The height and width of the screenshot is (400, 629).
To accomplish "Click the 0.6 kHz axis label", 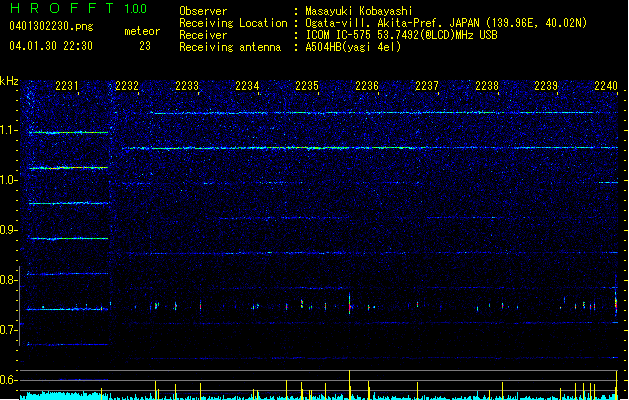I will (x=8, y=380).
